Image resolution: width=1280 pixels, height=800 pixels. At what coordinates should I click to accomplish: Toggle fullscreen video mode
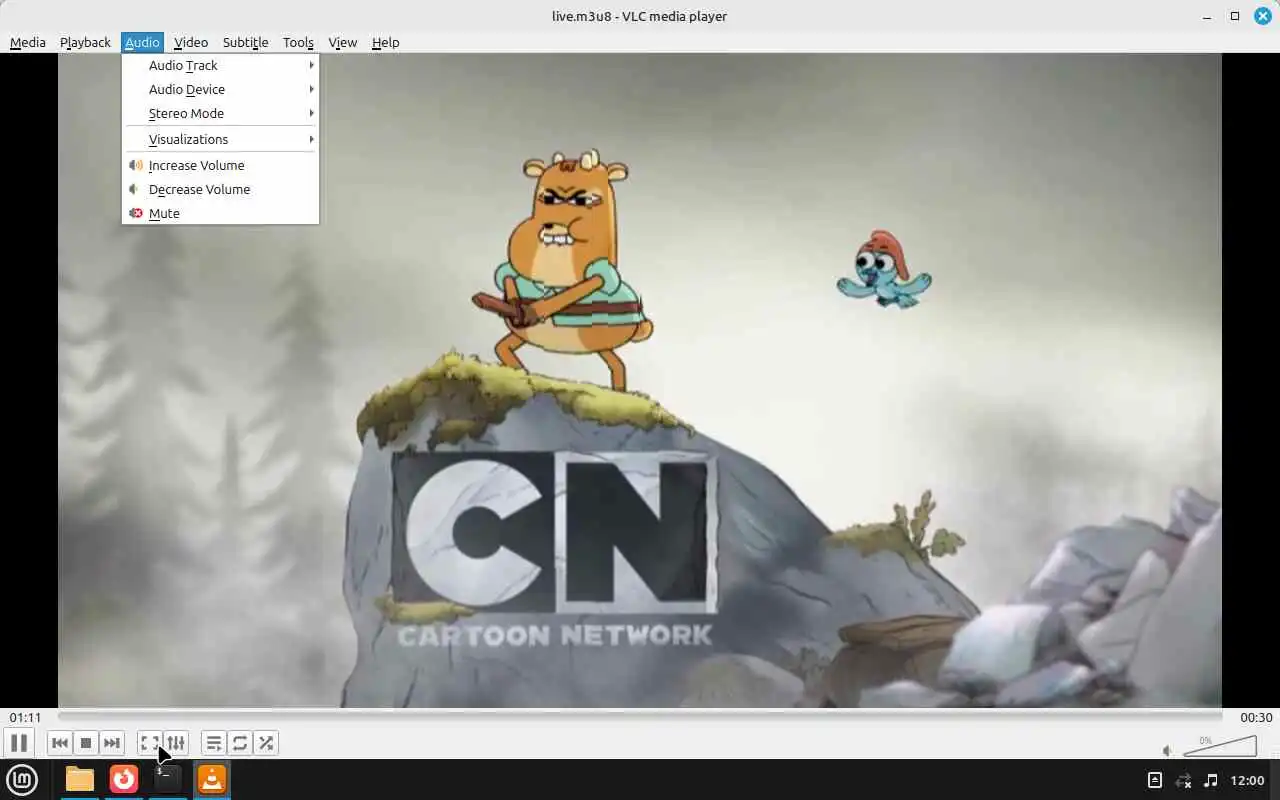(x=150, y=743)
